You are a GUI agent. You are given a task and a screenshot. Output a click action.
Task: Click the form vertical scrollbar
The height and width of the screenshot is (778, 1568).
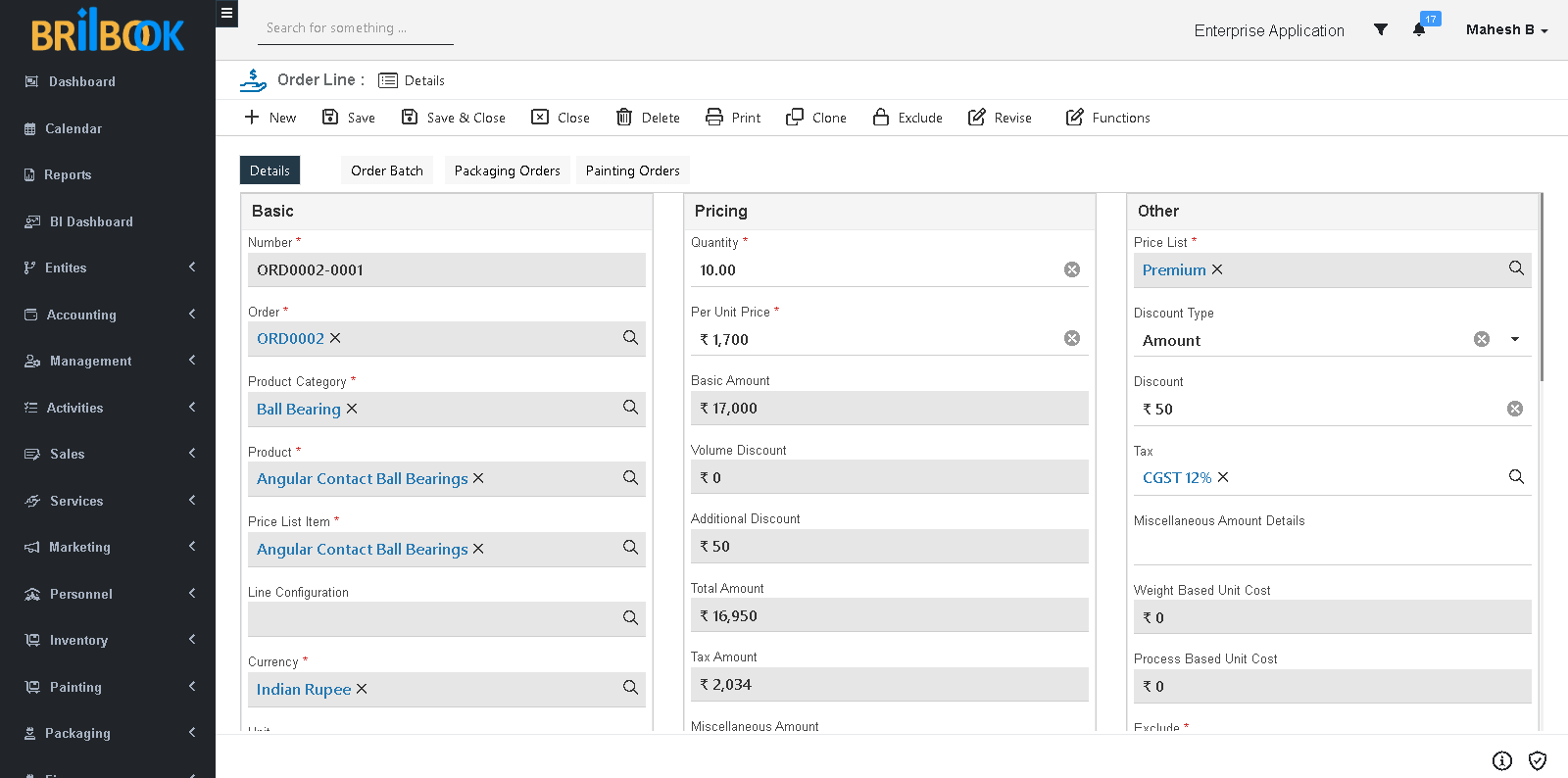point(1542,287)
